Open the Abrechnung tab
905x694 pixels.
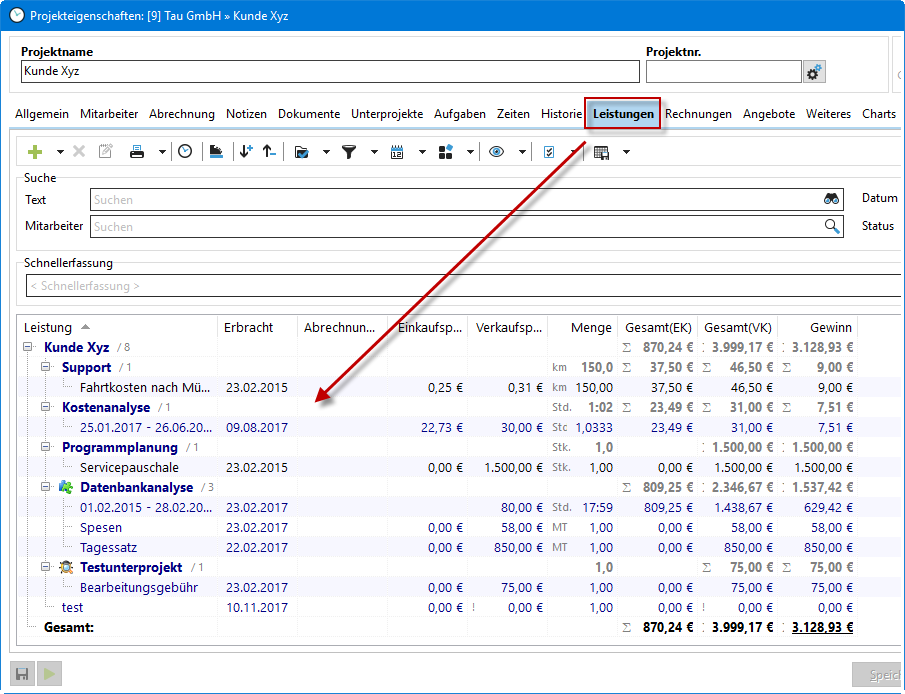pyautogui.click(x=182, y=114)
